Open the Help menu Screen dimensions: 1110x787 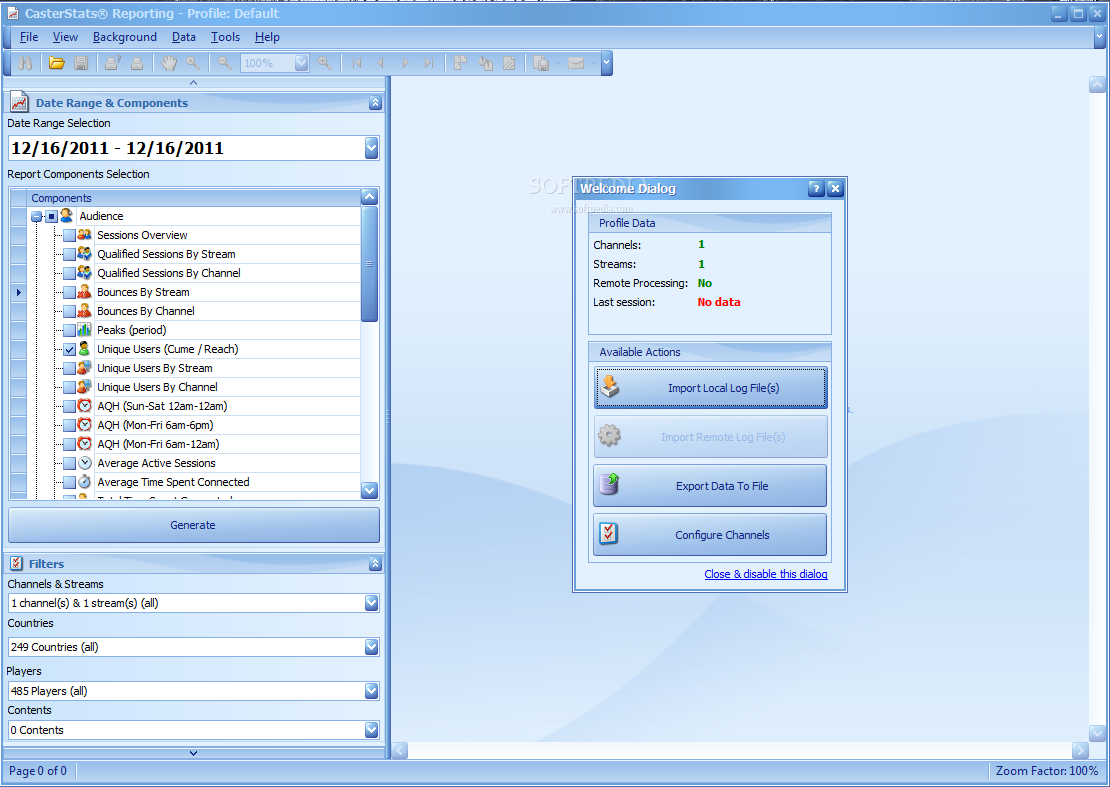pyautogui.click(x=267, y=37)
